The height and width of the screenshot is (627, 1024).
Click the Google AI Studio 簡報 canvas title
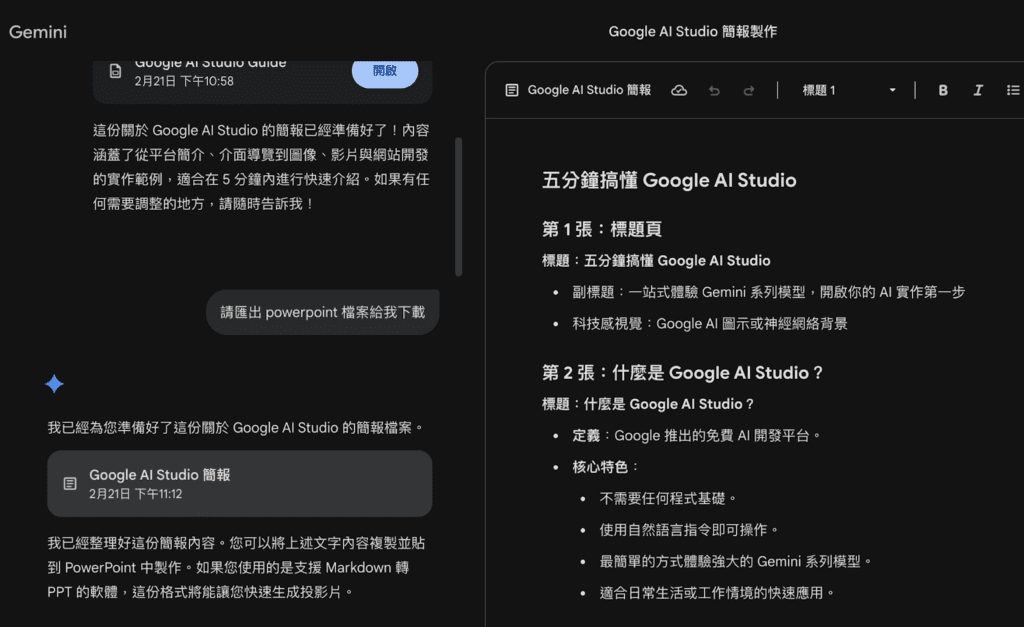click(589, 90)
